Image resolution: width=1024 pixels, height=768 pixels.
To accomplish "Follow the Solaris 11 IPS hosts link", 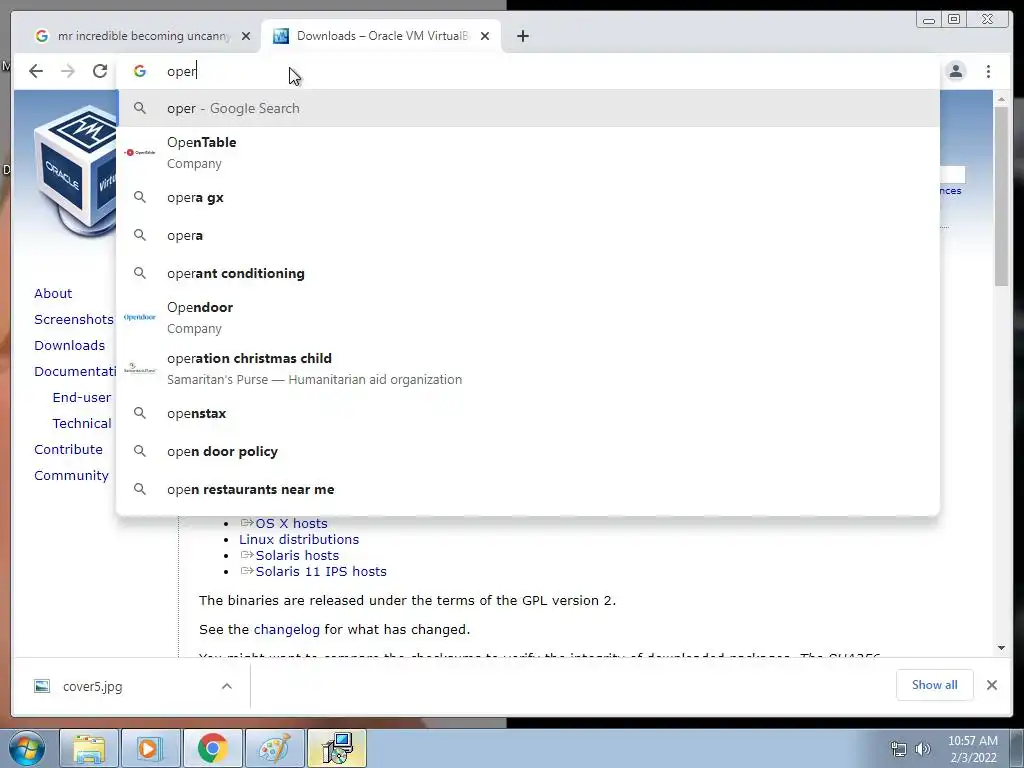I will [321, 571].
